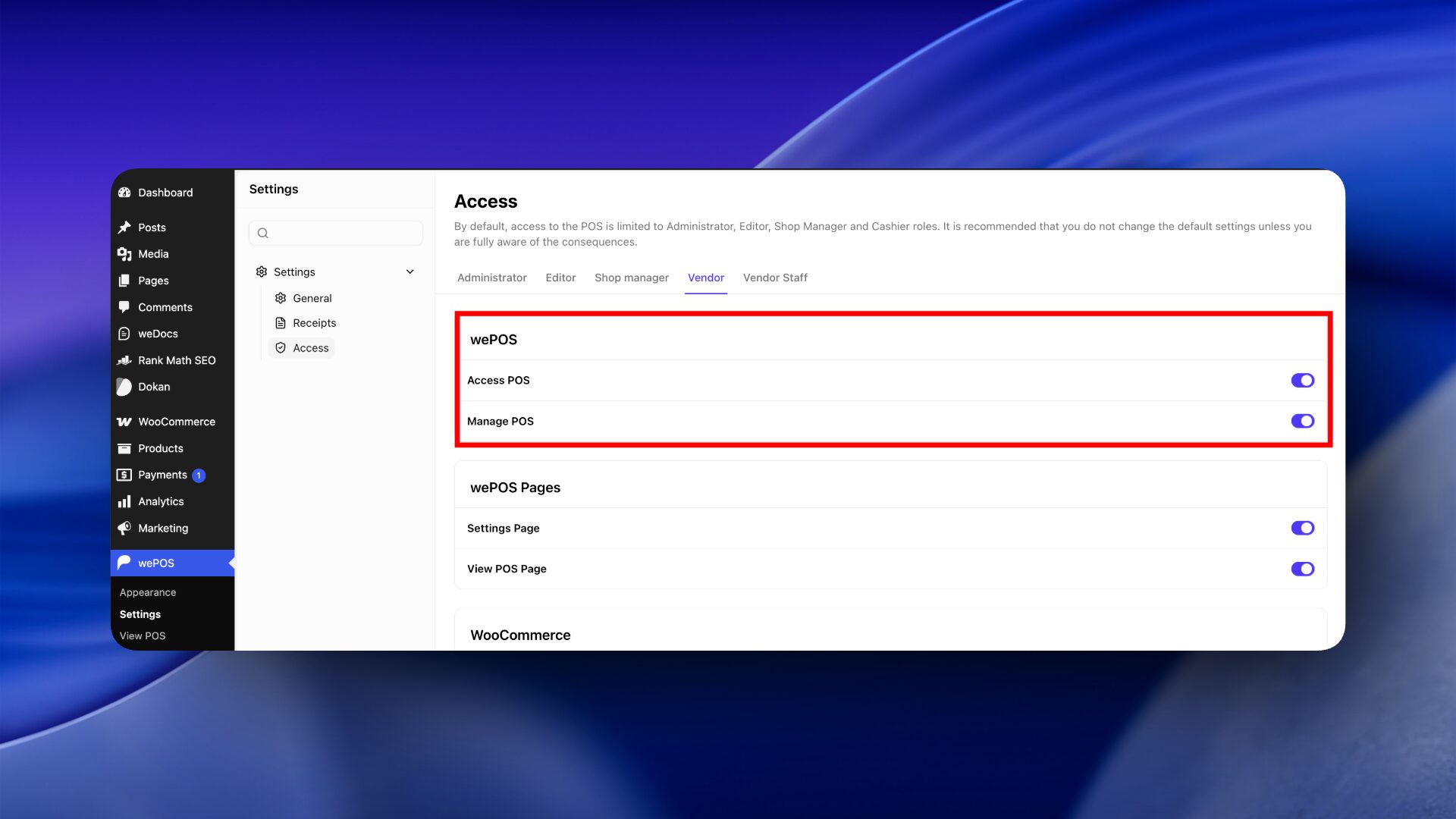The width and height of the screenshot is (1456, 819).
Task: Click the Receipts document icon
Action: pos(281,323)
